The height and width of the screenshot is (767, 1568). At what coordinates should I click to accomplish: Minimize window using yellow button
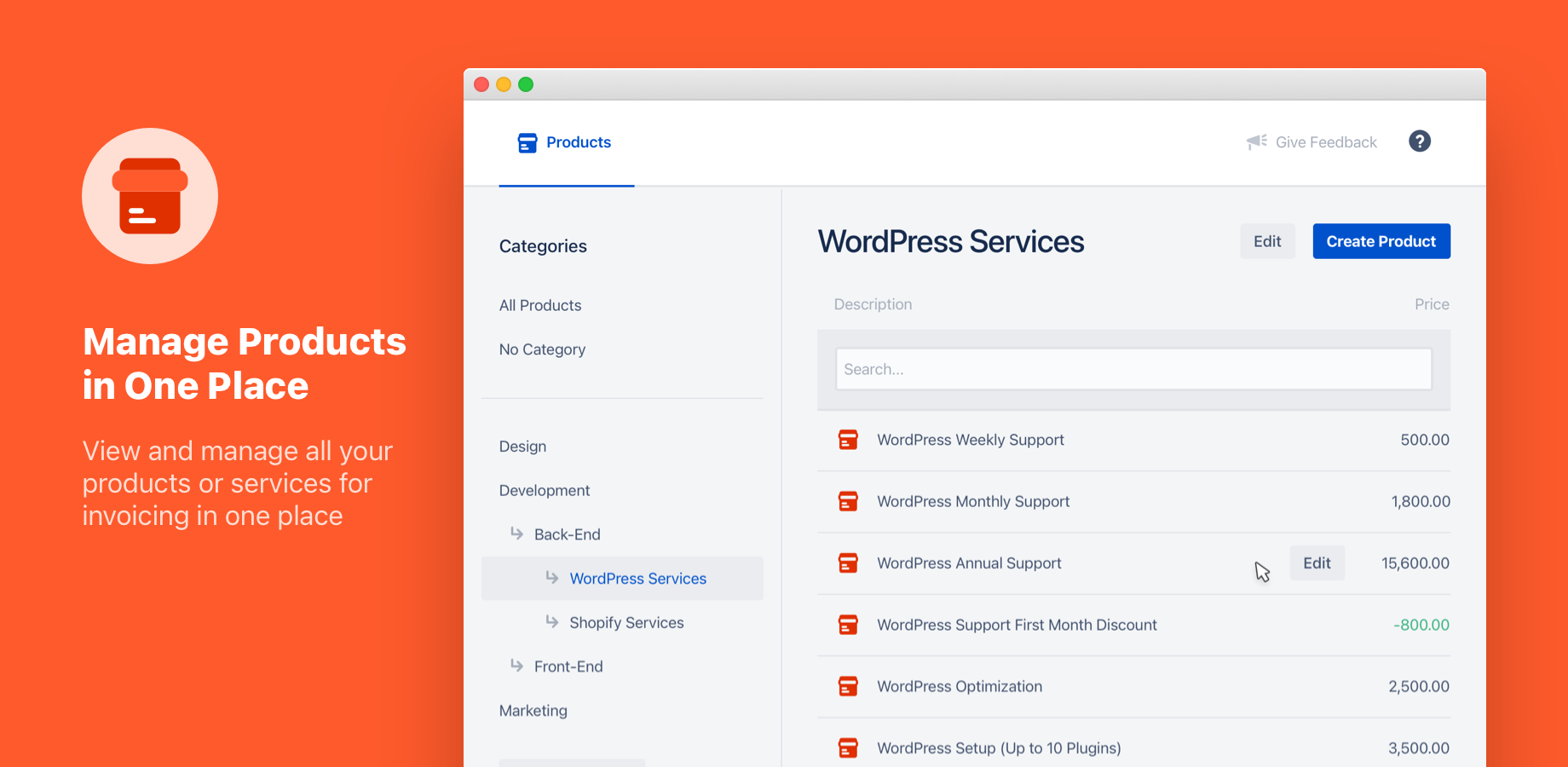(x=504, y=84)
